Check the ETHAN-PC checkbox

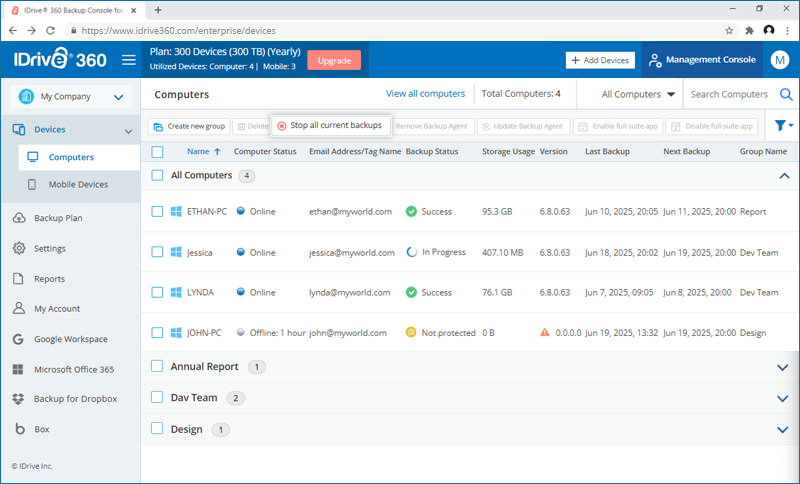157,212
